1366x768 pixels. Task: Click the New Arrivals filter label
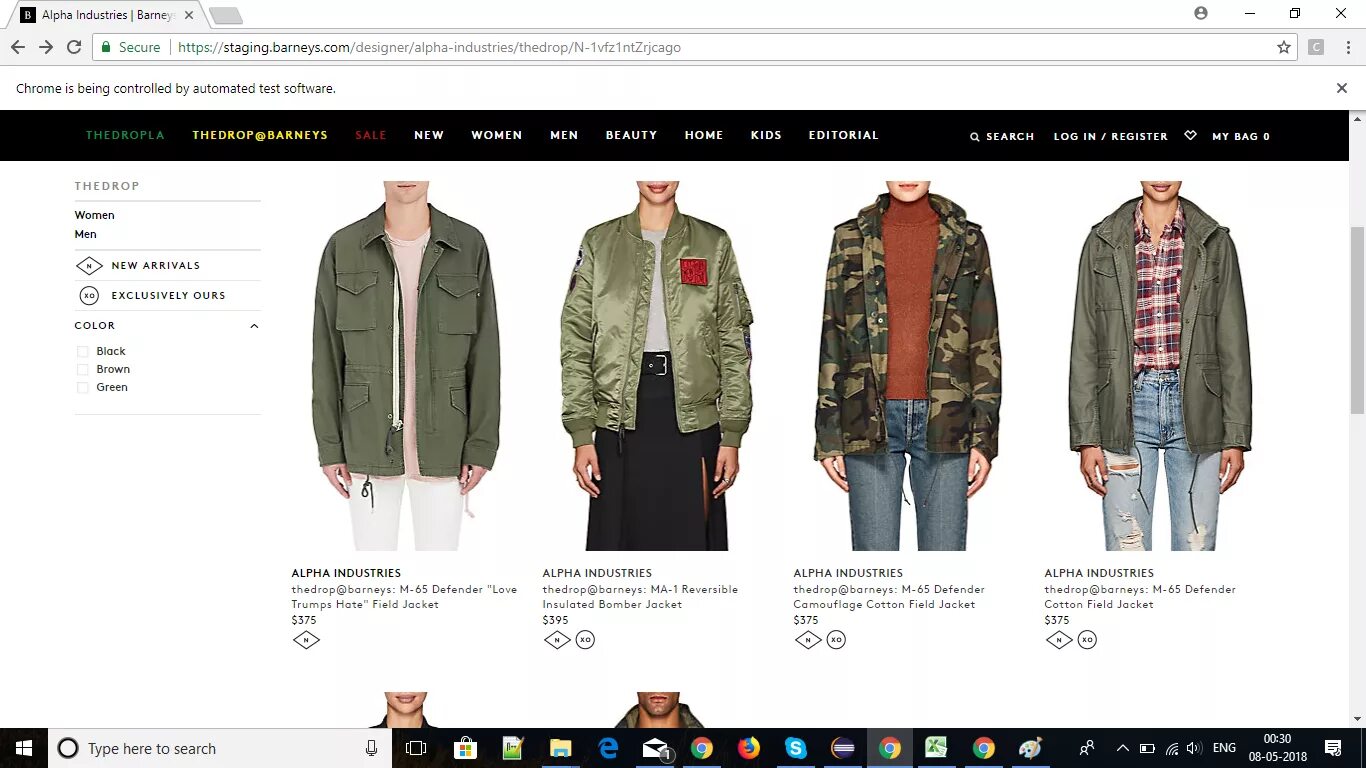156,265
